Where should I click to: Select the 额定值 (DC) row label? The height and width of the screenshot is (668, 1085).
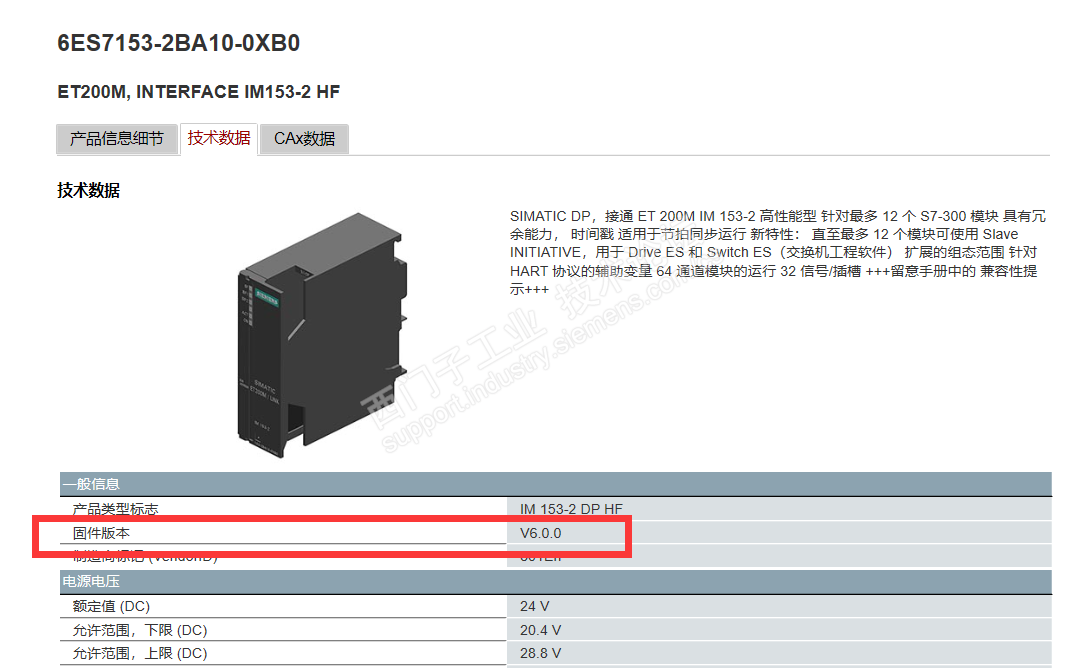(111, 606)
